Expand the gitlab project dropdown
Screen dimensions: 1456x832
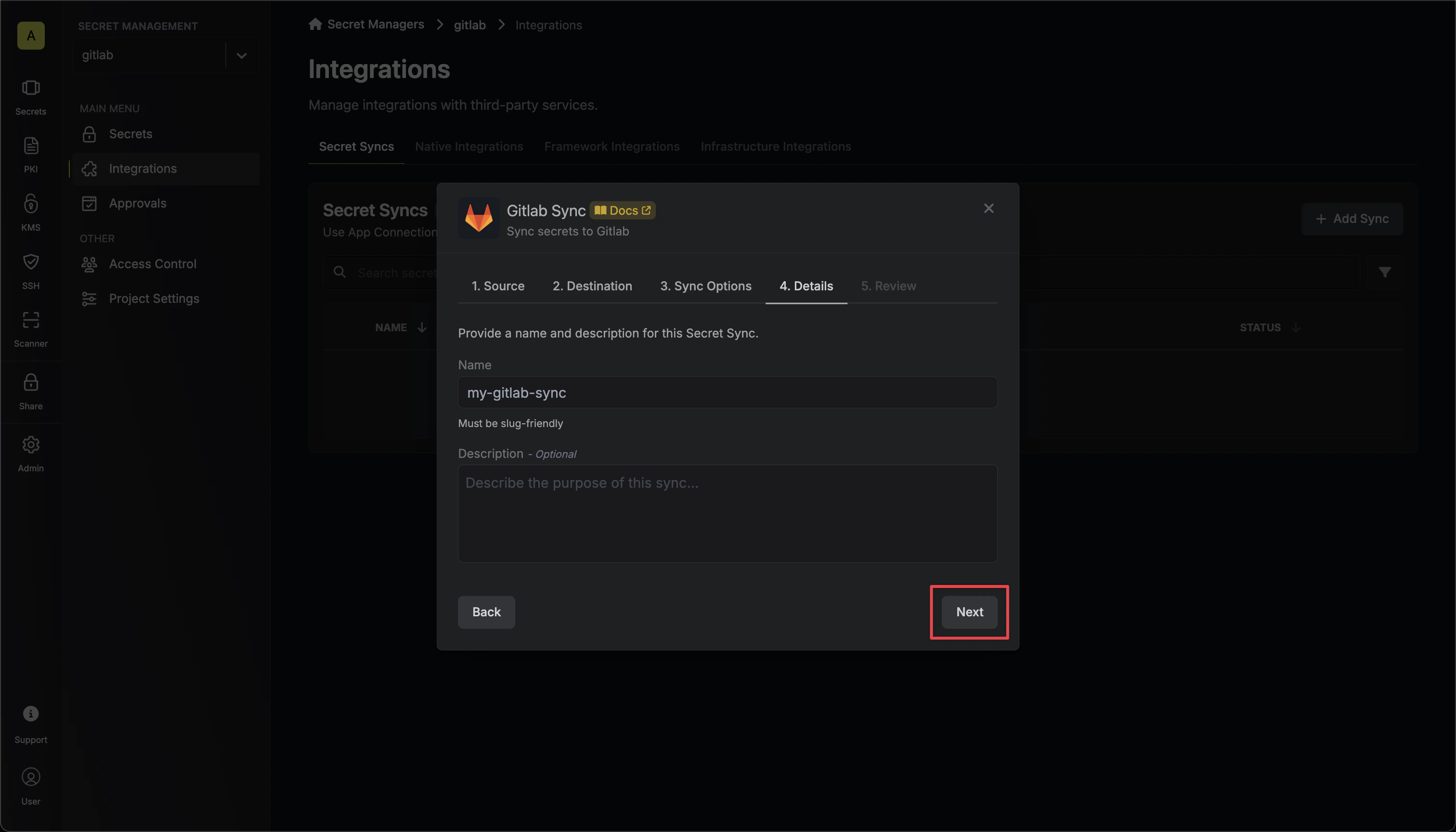(x=242, y=55)
